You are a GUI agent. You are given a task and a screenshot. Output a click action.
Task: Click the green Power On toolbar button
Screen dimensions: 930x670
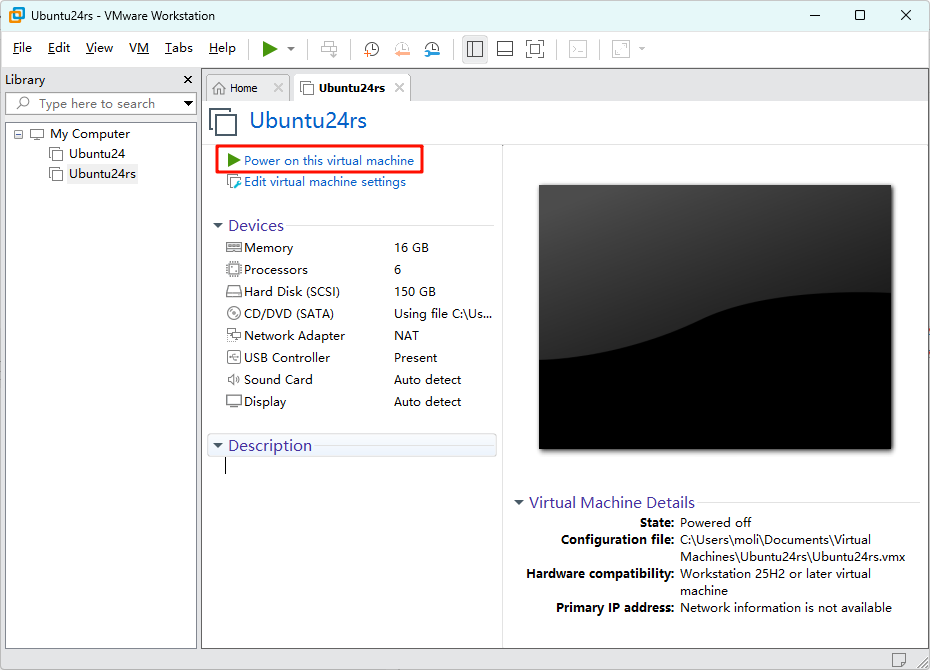(x=270, y=49)
